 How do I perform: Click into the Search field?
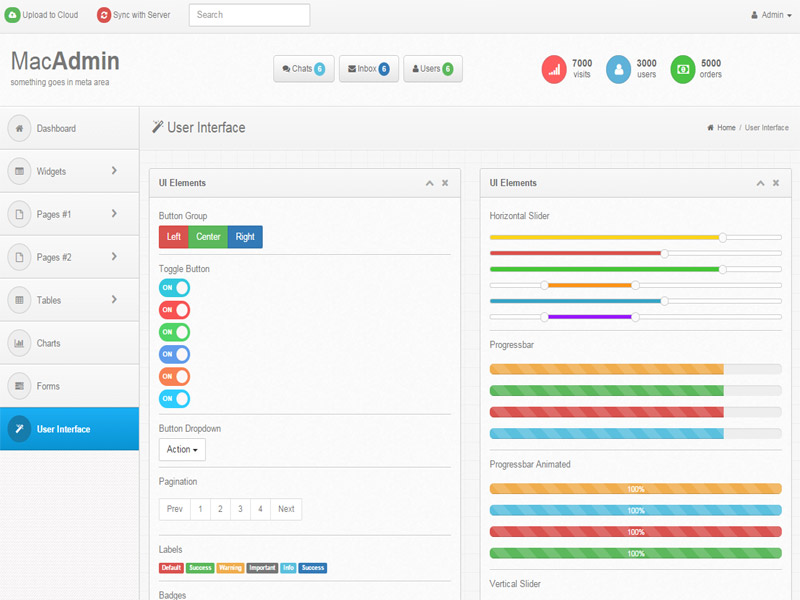pyautogui.click(x=249, y=15)
